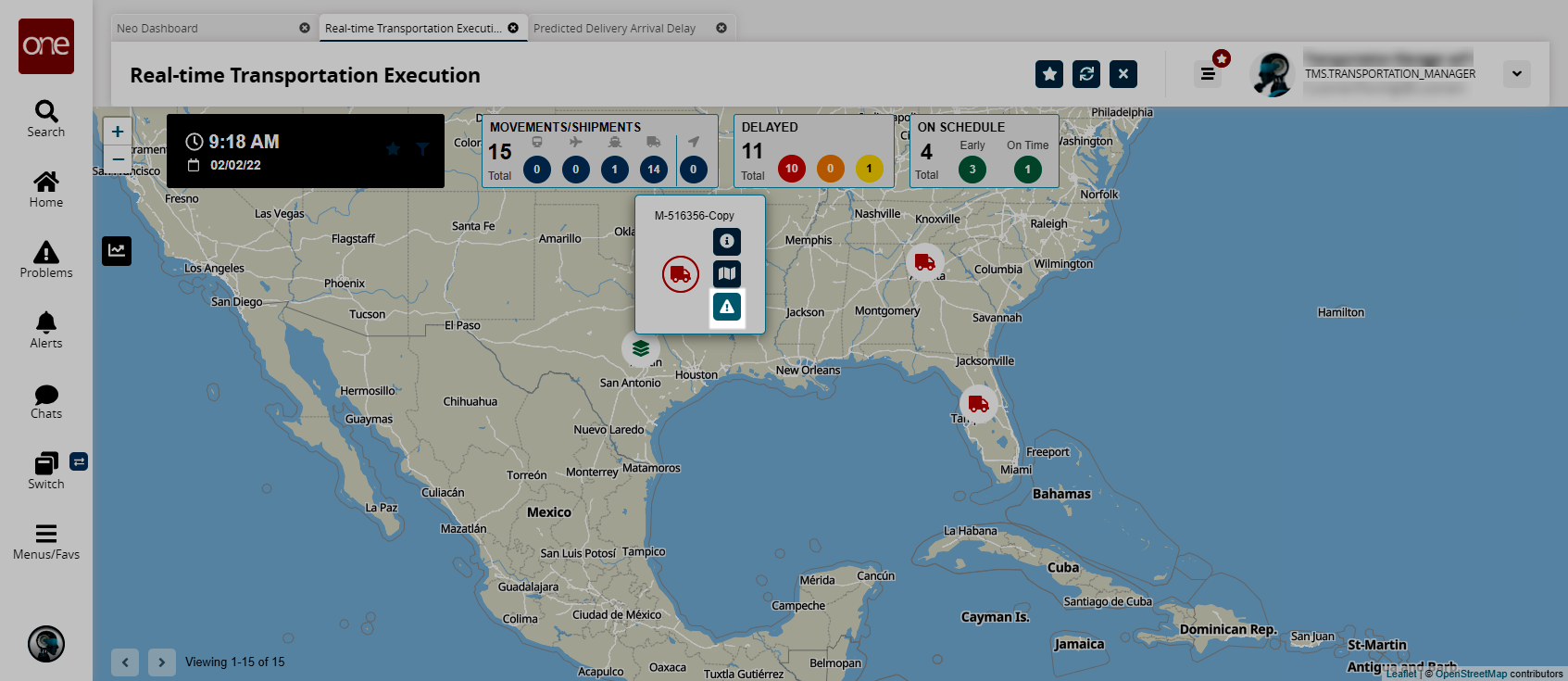Go to next page of shipments

pos(161,662)
